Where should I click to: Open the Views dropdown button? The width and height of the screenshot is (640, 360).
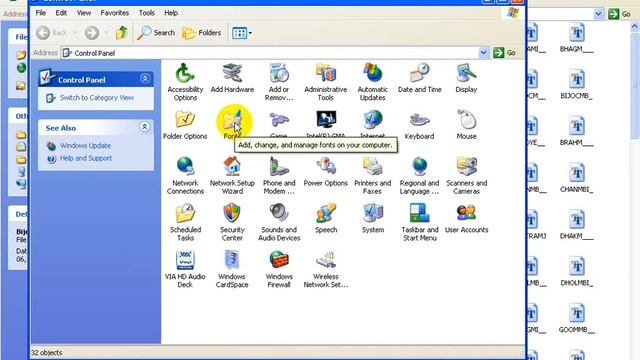242,33
